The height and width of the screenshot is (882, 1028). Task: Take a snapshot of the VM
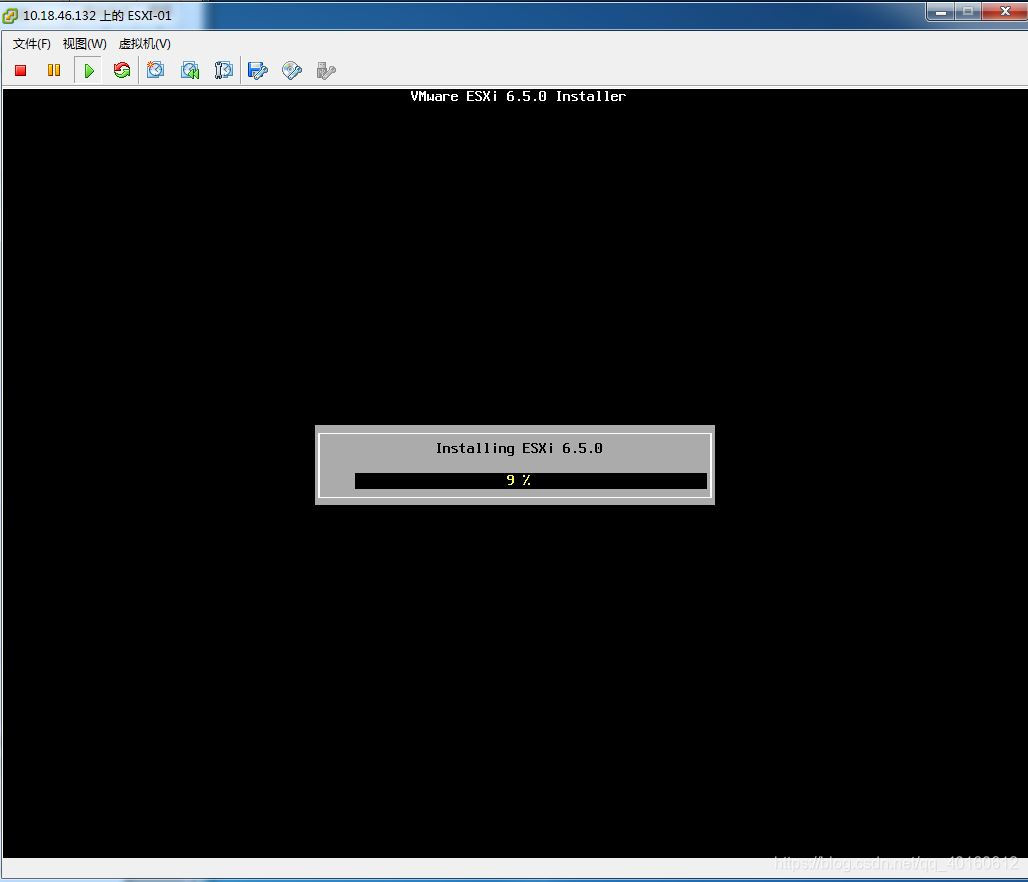[155, 70]
